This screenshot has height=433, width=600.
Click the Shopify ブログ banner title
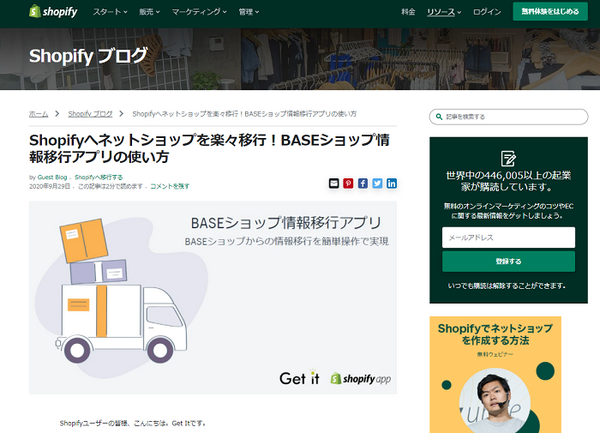88,56
